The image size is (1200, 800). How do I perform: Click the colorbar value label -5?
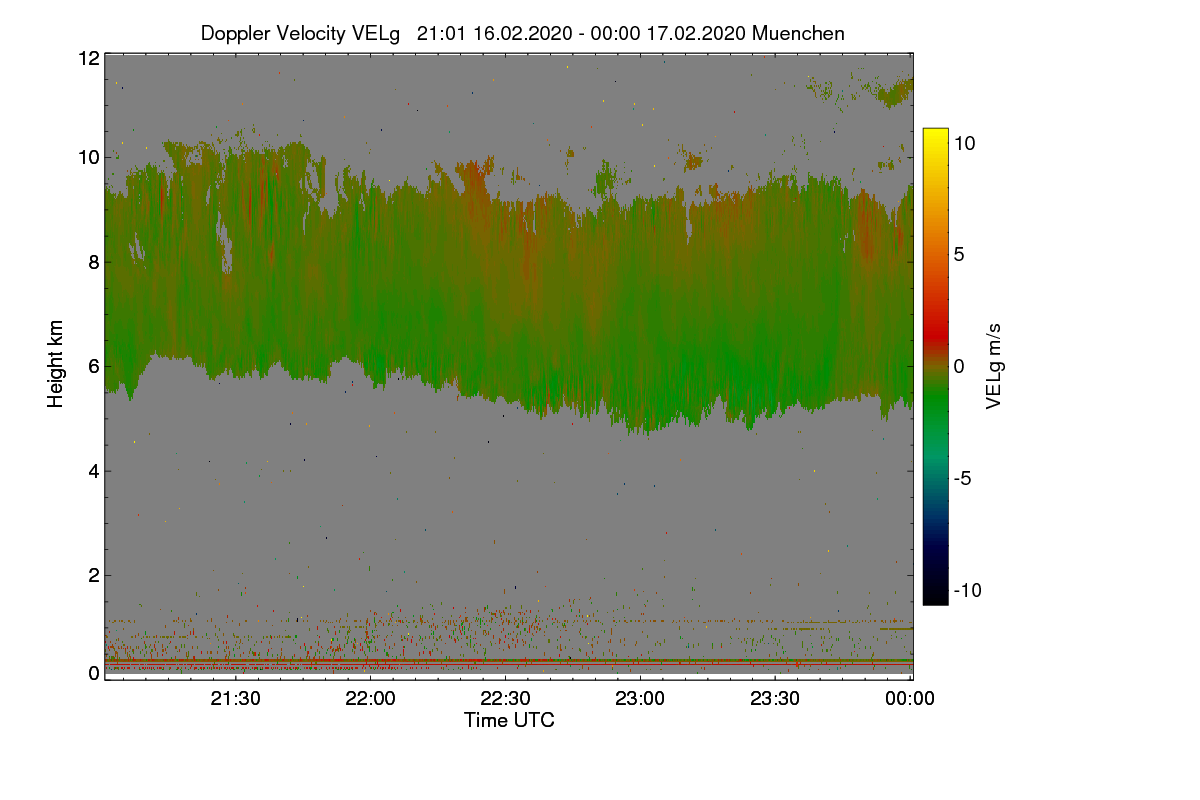point(964,478)
